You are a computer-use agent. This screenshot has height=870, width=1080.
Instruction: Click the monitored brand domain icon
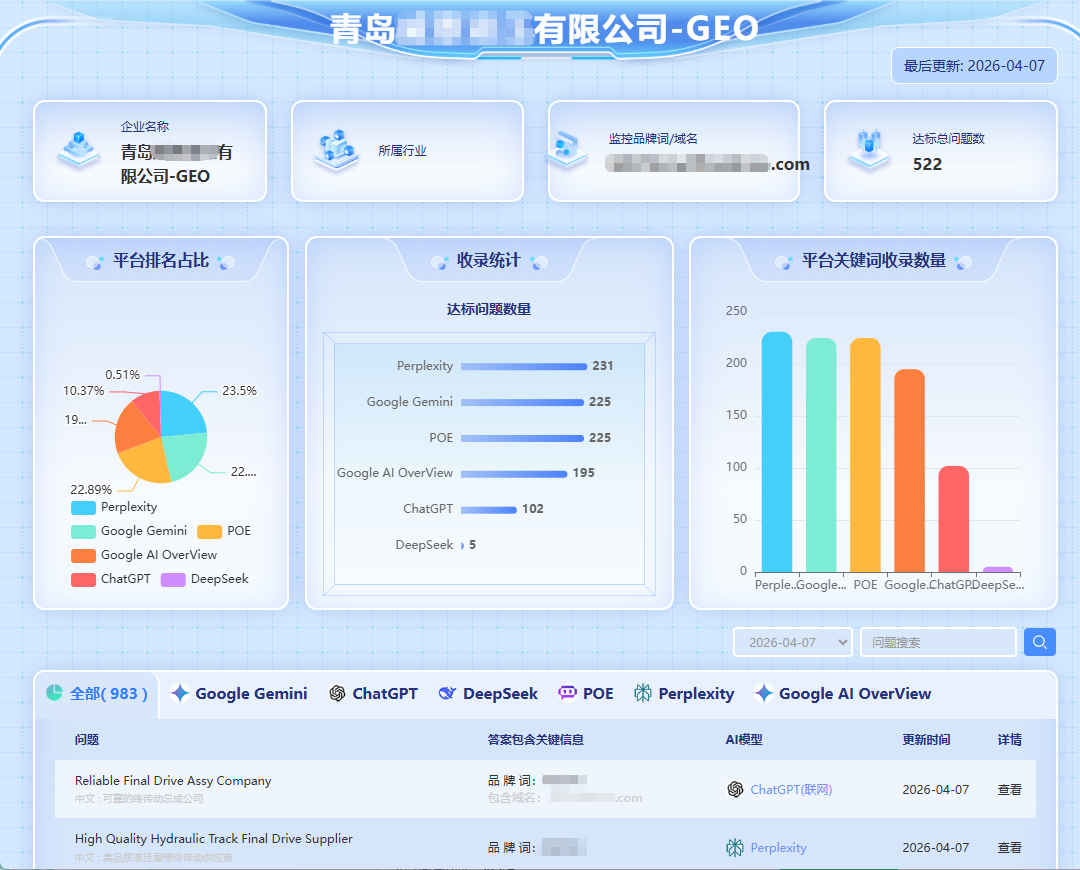tap(568, 150)
